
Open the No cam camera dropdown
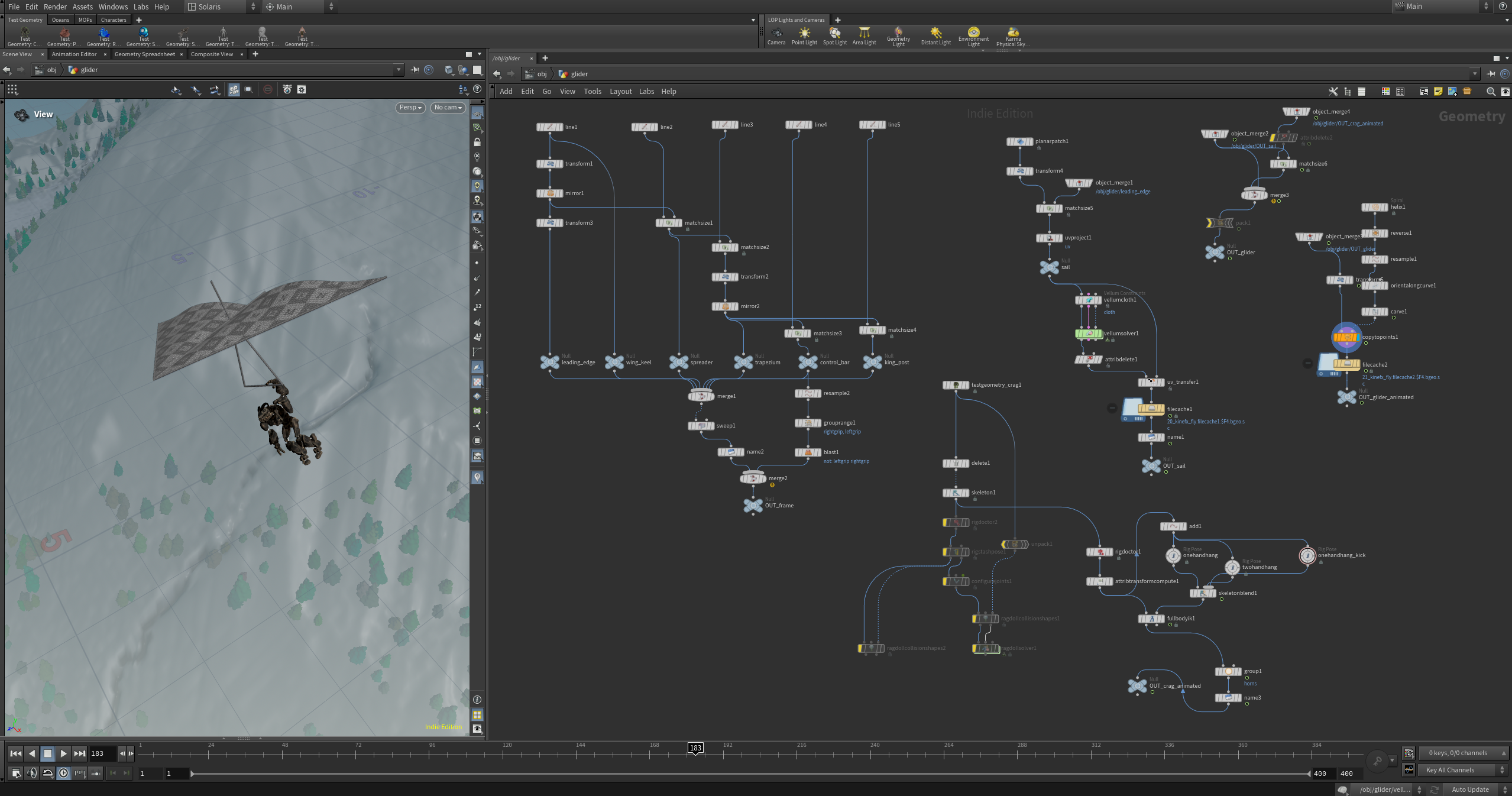tap(448, 108)
